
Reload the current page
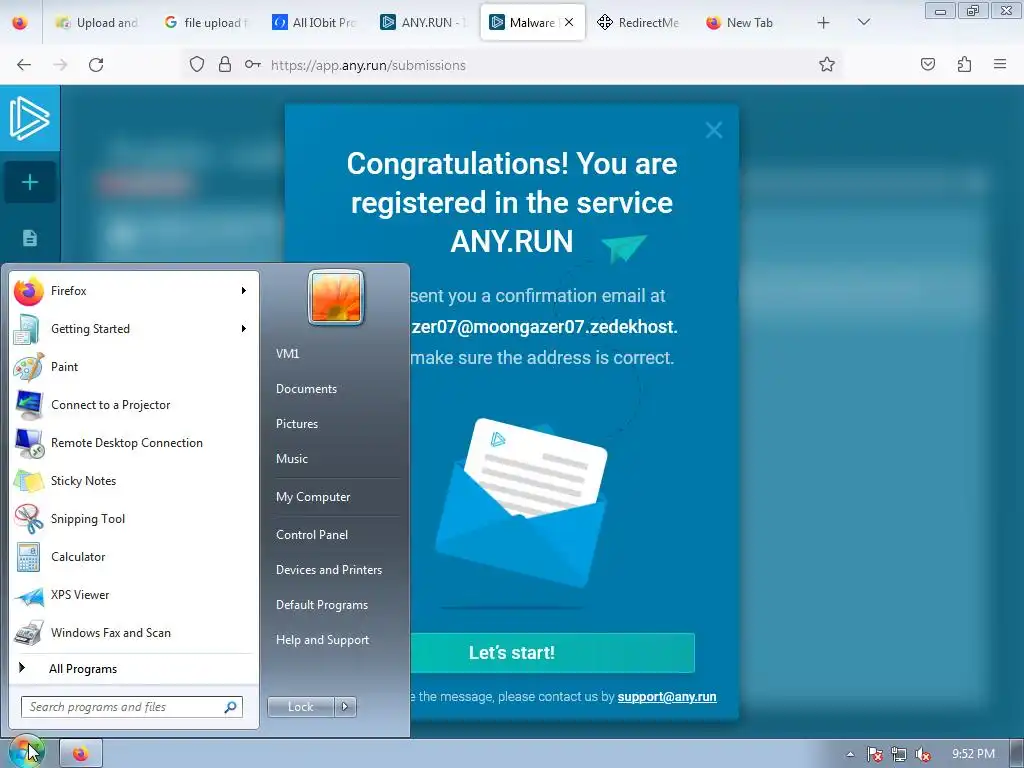pos(96,65)
